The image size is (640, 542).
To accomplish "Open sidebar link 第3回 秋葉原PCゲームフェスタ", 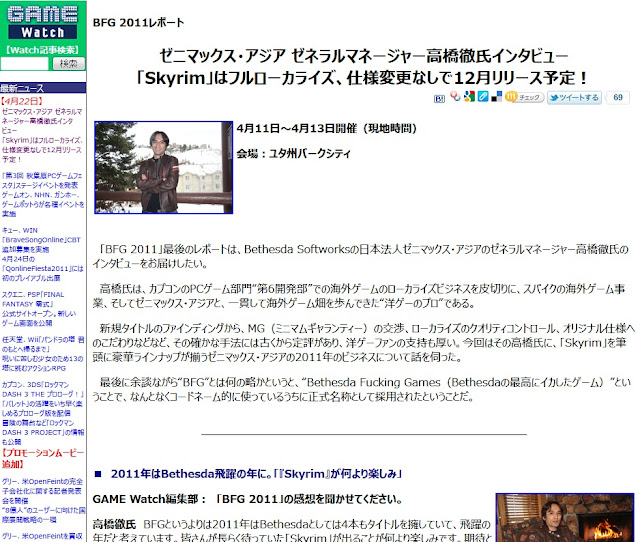I will pyautogui.click(x=42, y=195).
